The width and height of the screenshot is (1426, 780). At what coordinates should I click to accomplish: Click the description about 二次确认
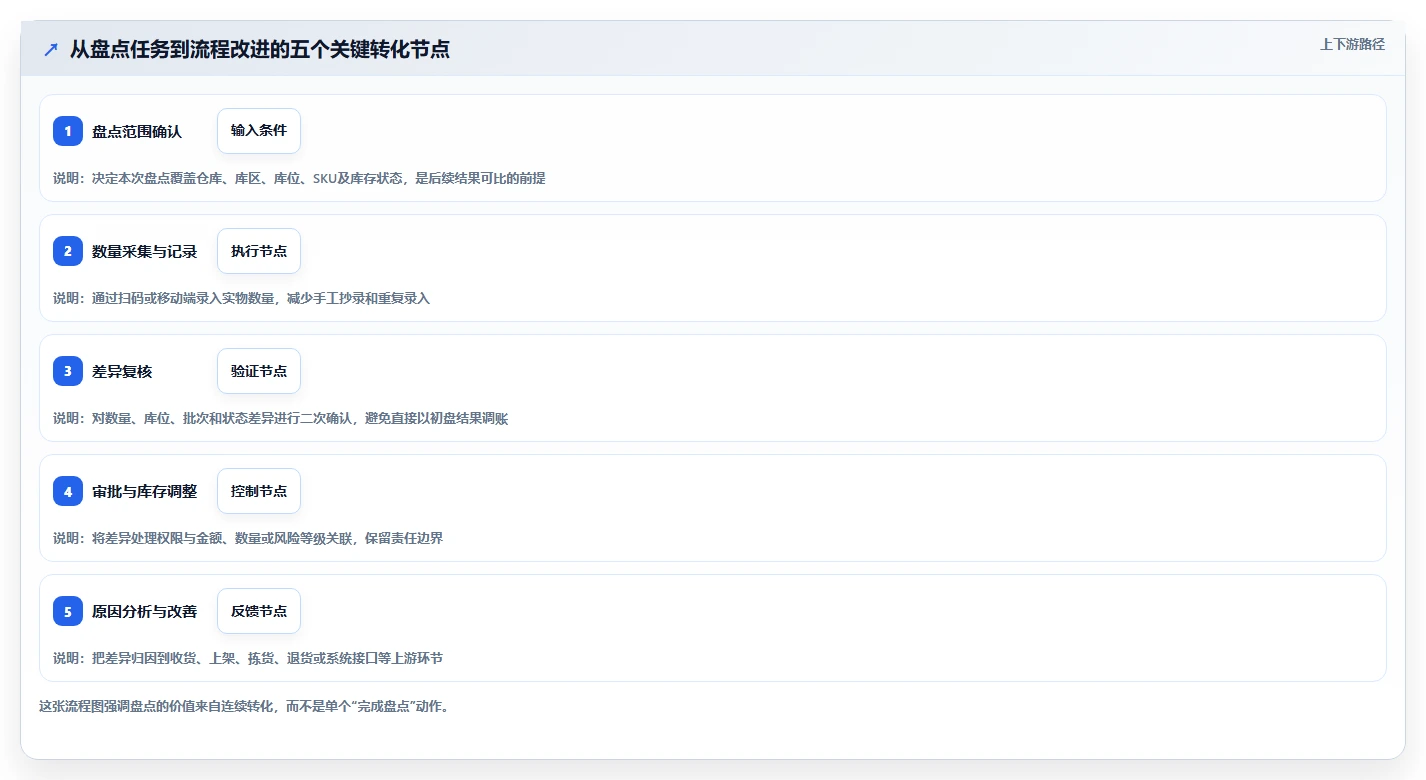click(280, 418)
